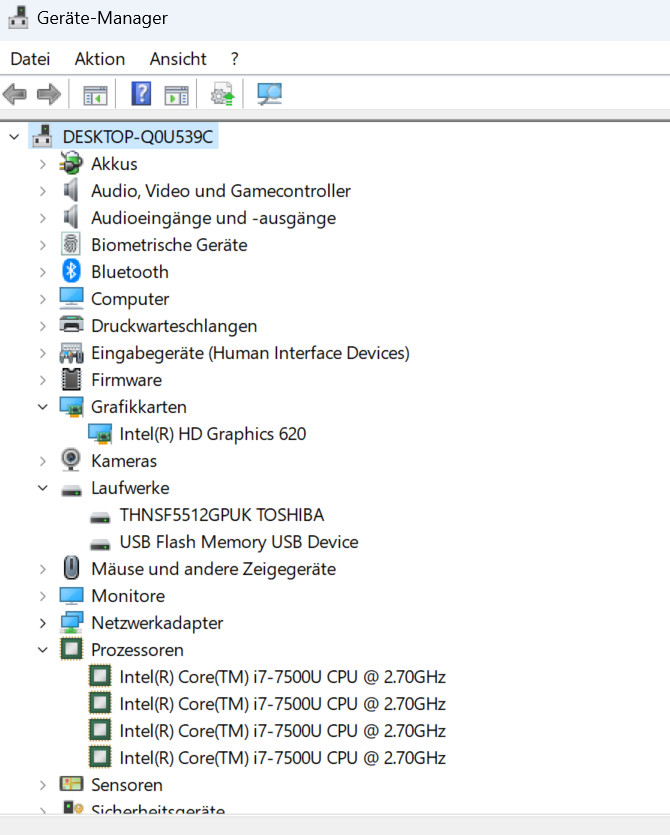The width and height of the screenshot is (670, 835).
Task: Expand the Druckwarteschlangen category
Action: [x=43, y=326]
